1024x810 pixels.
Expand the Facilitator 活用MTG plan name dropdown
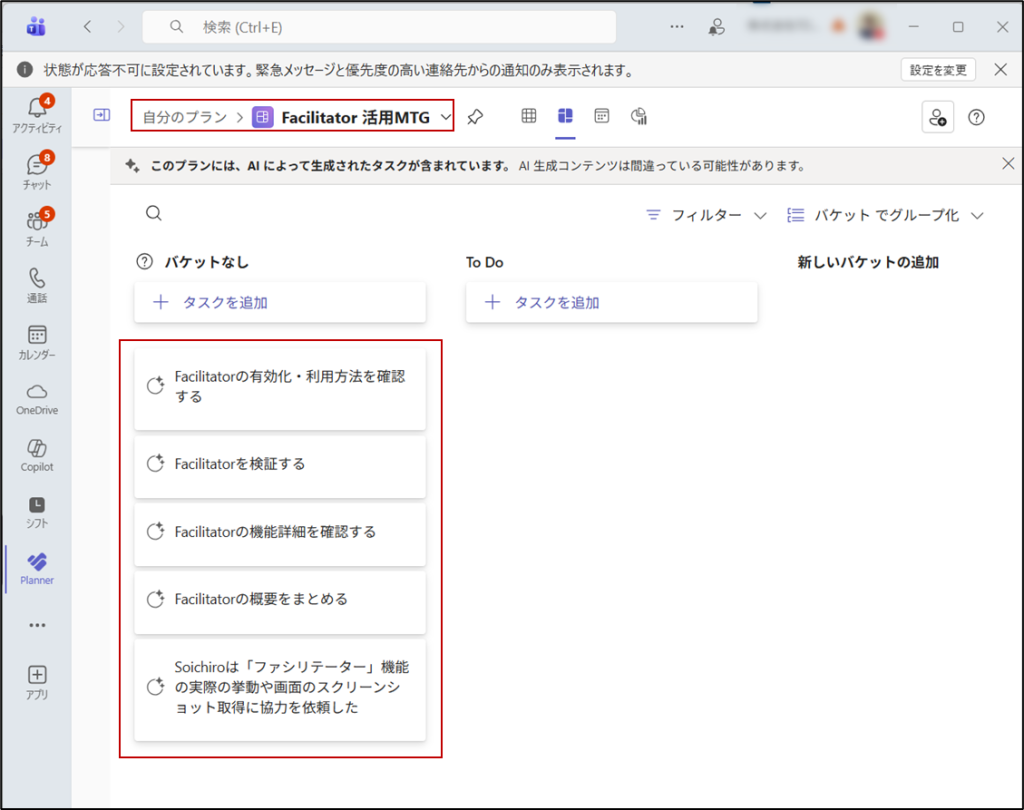tap(445, 118)
